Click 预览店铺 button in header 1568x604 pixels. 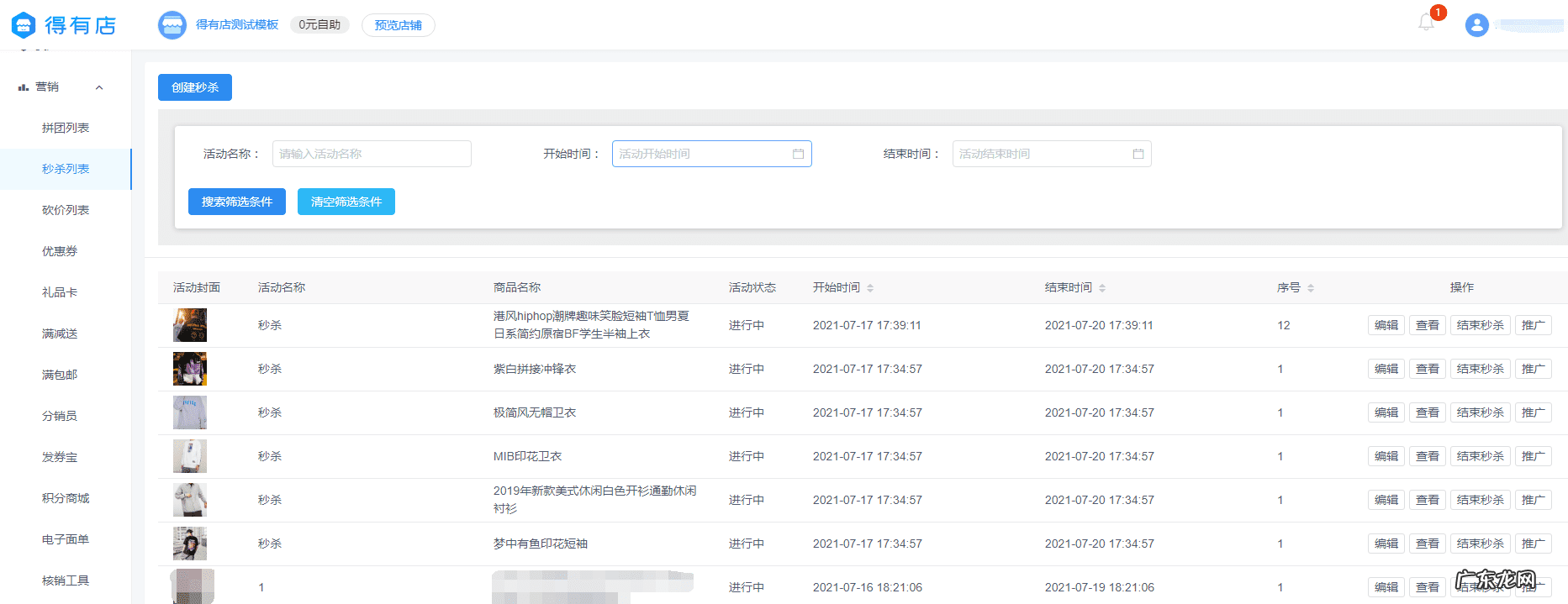point(399,25)
